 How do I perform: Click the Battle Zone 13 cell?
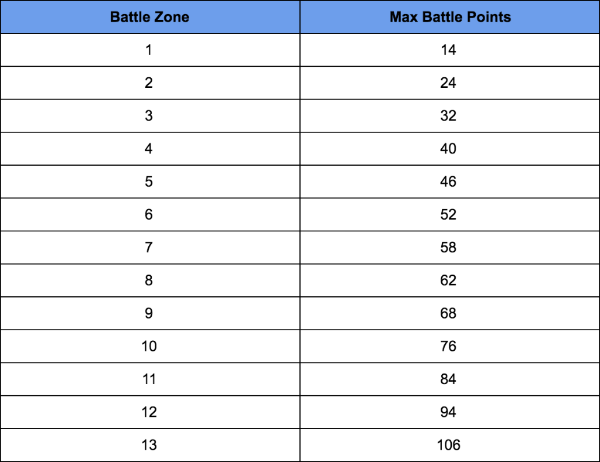point(150,445)
